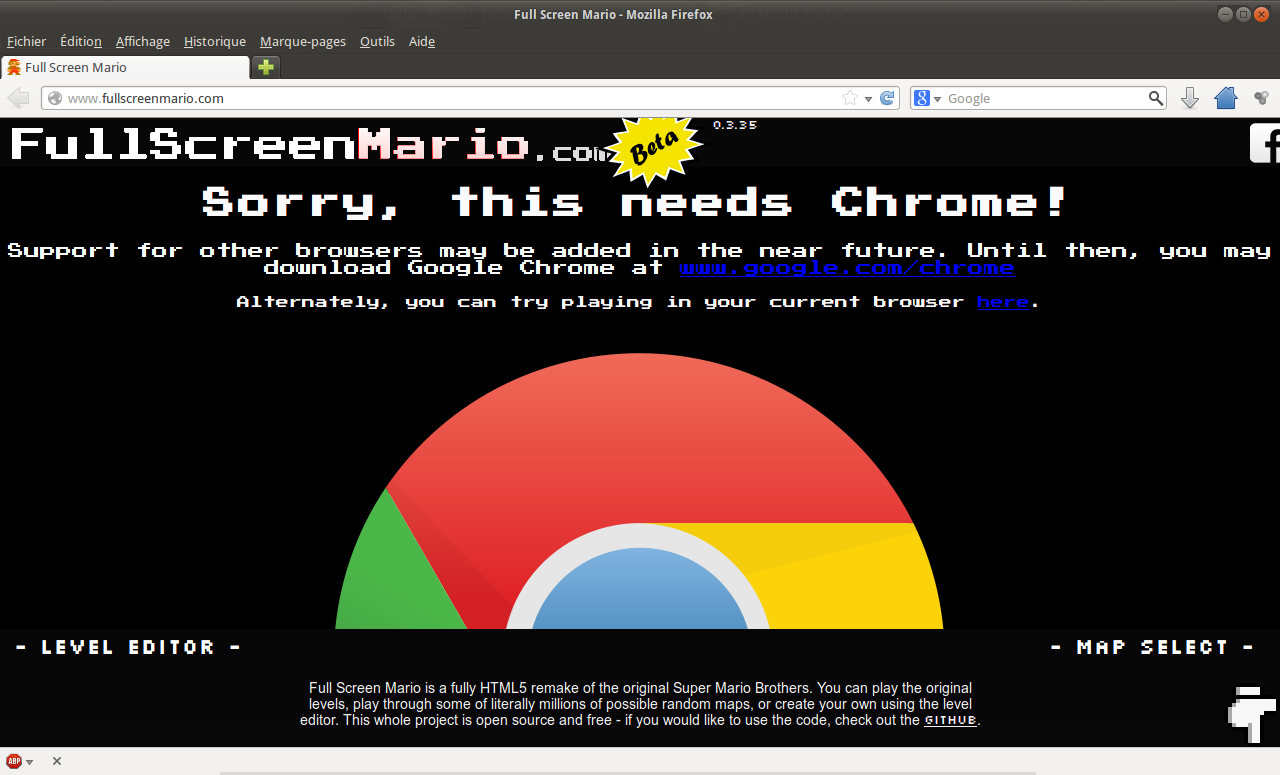Open the Marque-pages menu
The height and width of the screenshot is (775, 1280).
tap(303, 41)
